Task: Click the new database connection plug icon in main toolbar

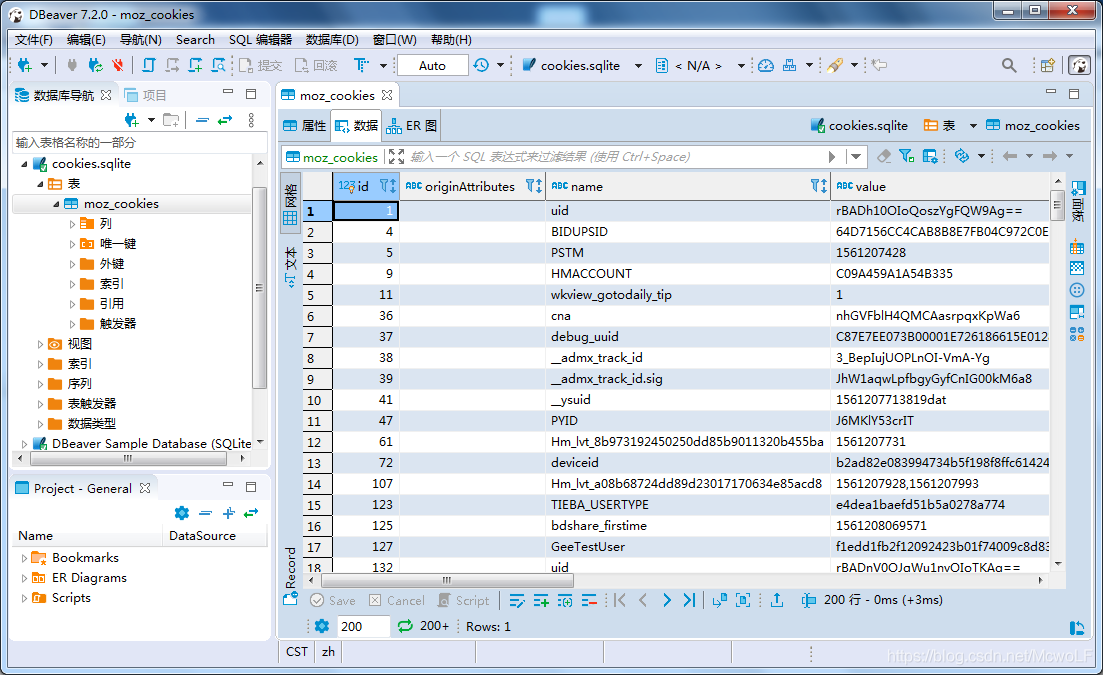Action: (25, 65)
